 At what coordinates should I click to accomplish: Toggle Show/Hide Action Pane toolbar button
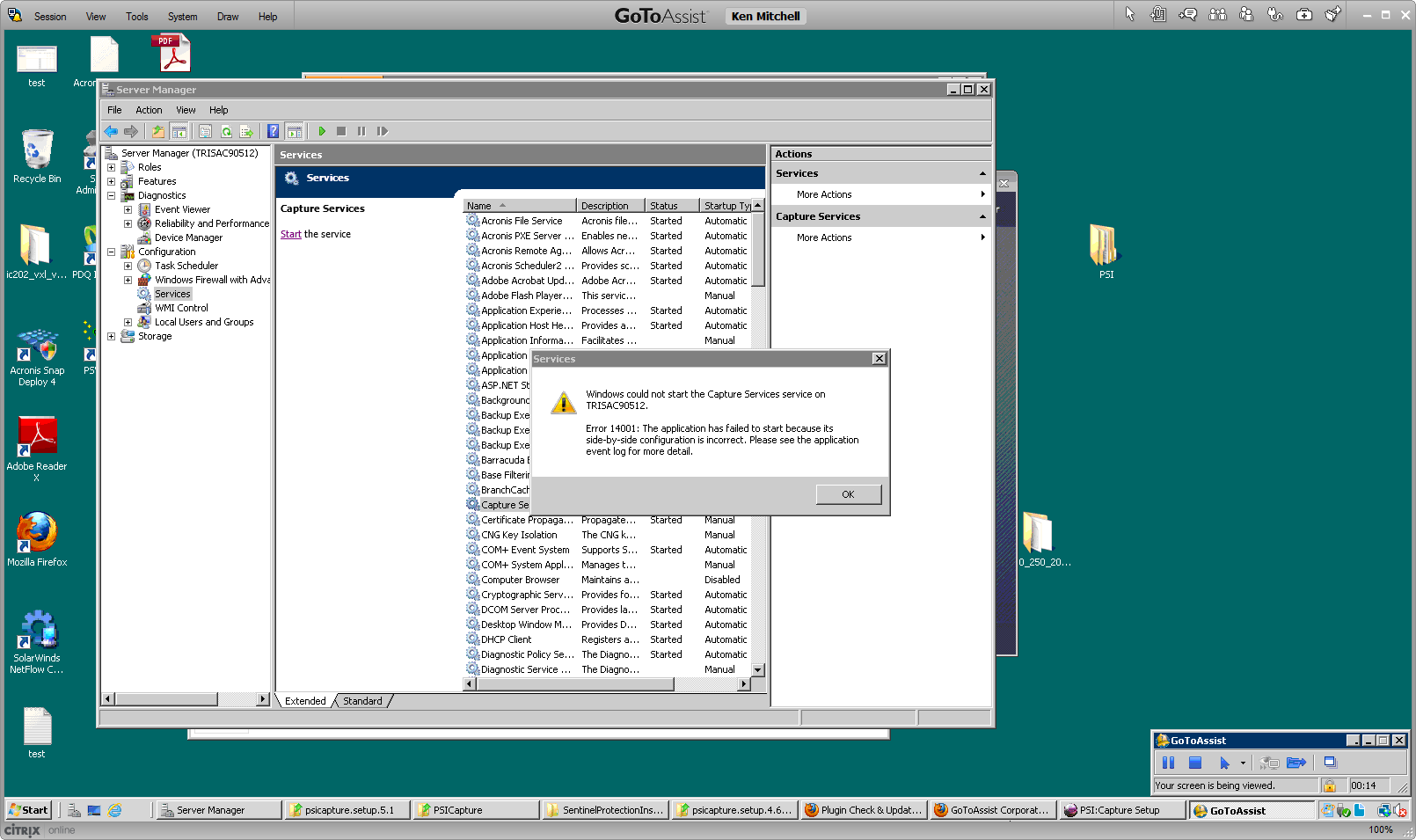point(295,131)
